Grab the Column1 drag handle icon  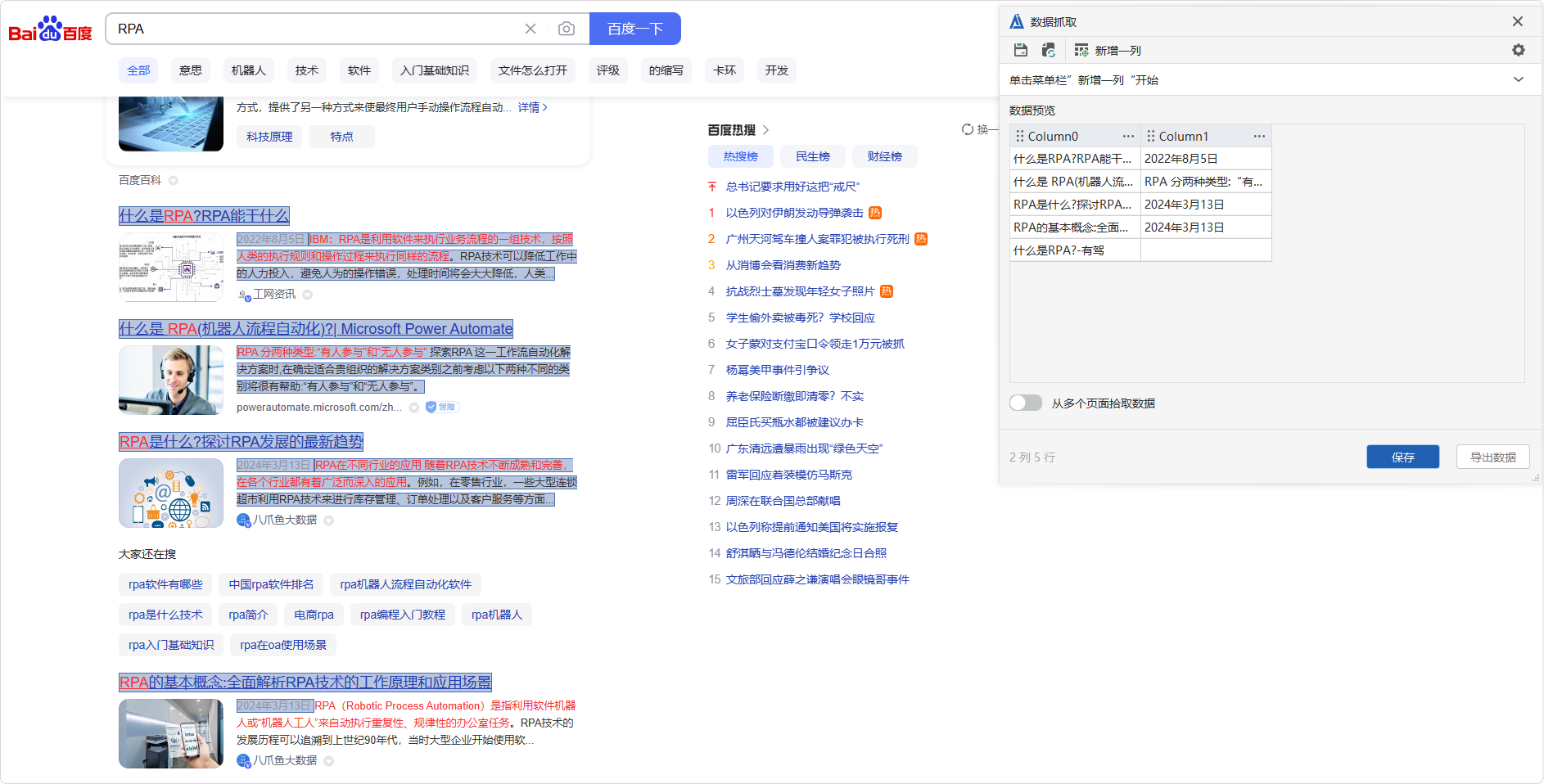pos(1151,136)
